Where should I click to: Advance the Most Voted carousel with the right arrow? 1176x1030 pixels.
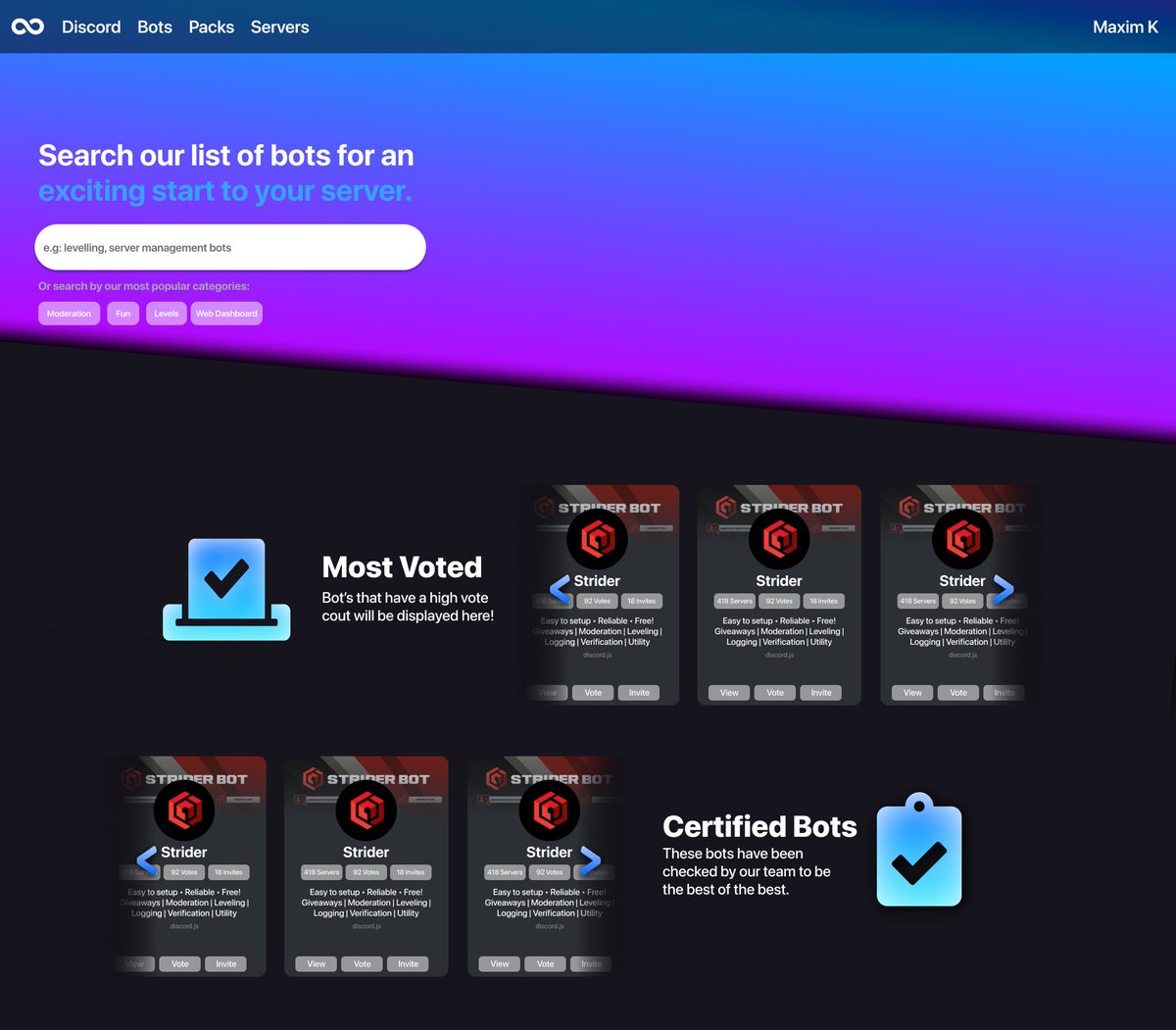(1004, 589)
